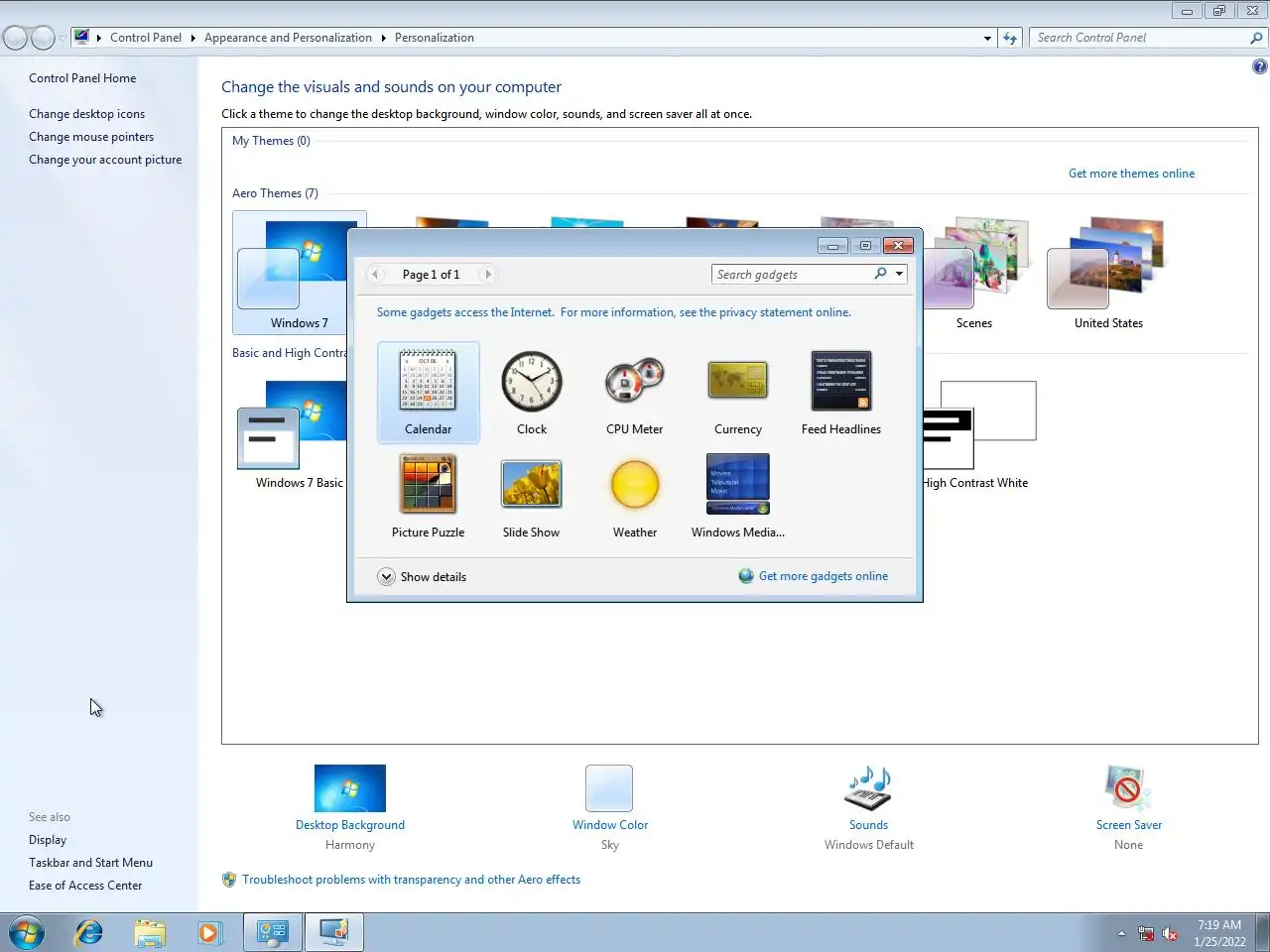Select the Slide Show gadget
This screenshot has height=952, width=1270.
[x=531, y=496]
